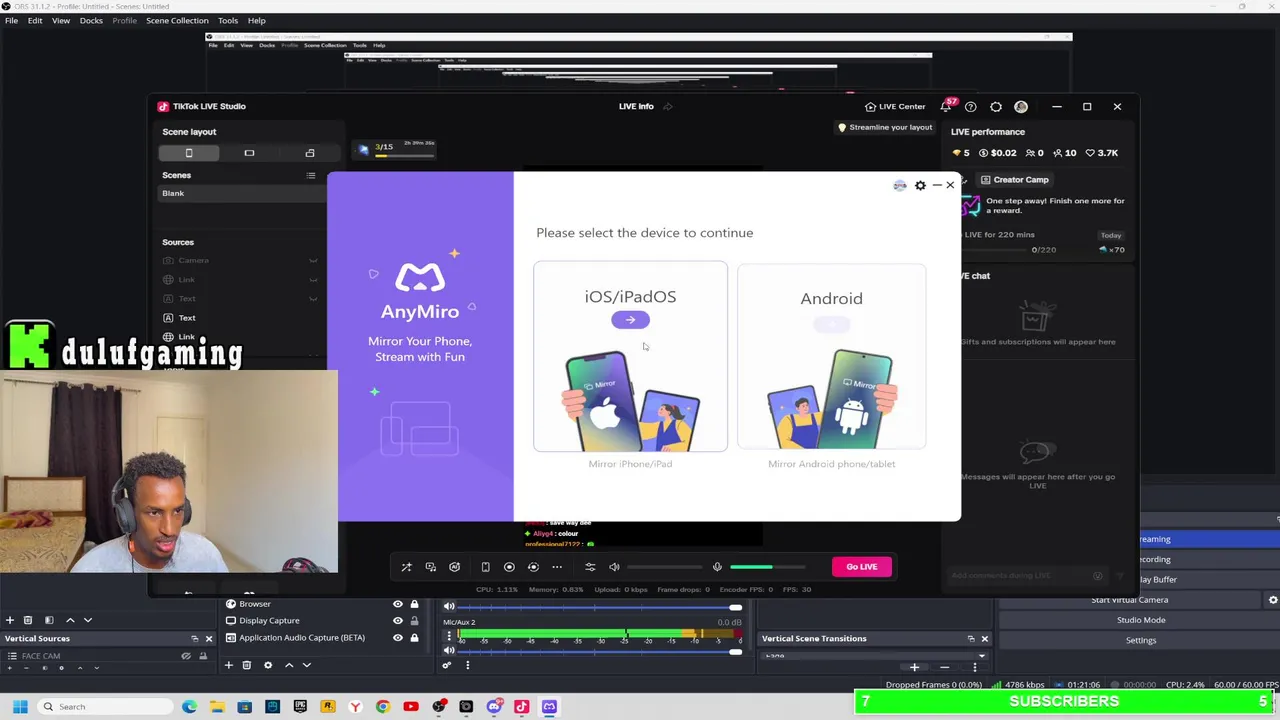
Task: Expand the Camera source options
Action: tap(313, 261)
